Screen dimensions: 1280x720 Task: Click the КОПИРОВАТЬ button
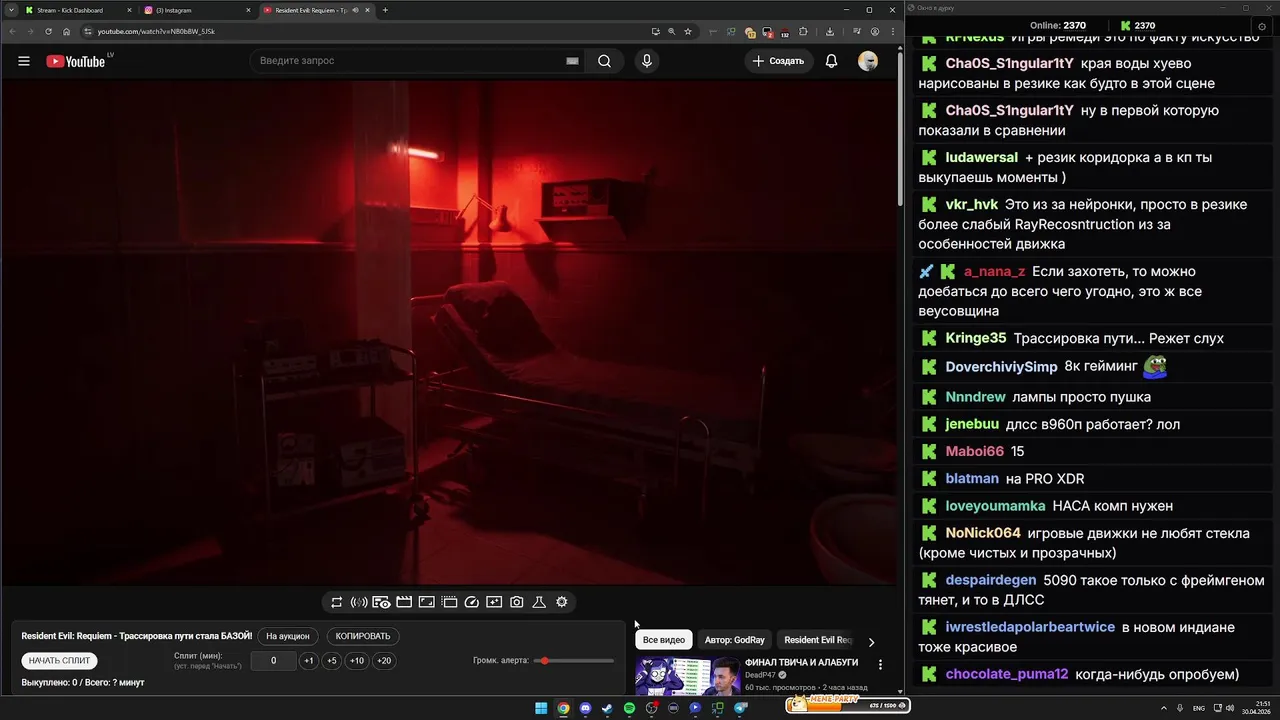click(x=363, y=636)
